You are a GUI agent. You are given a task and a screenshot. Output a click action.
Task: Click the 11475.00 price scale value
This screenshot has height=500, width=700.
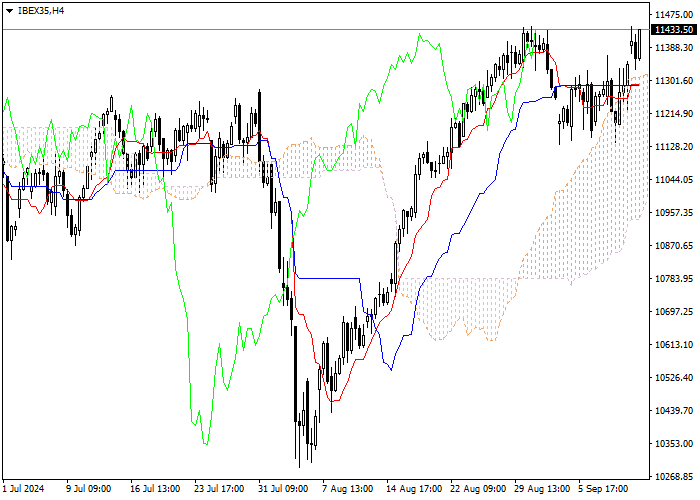coord(674,15)
